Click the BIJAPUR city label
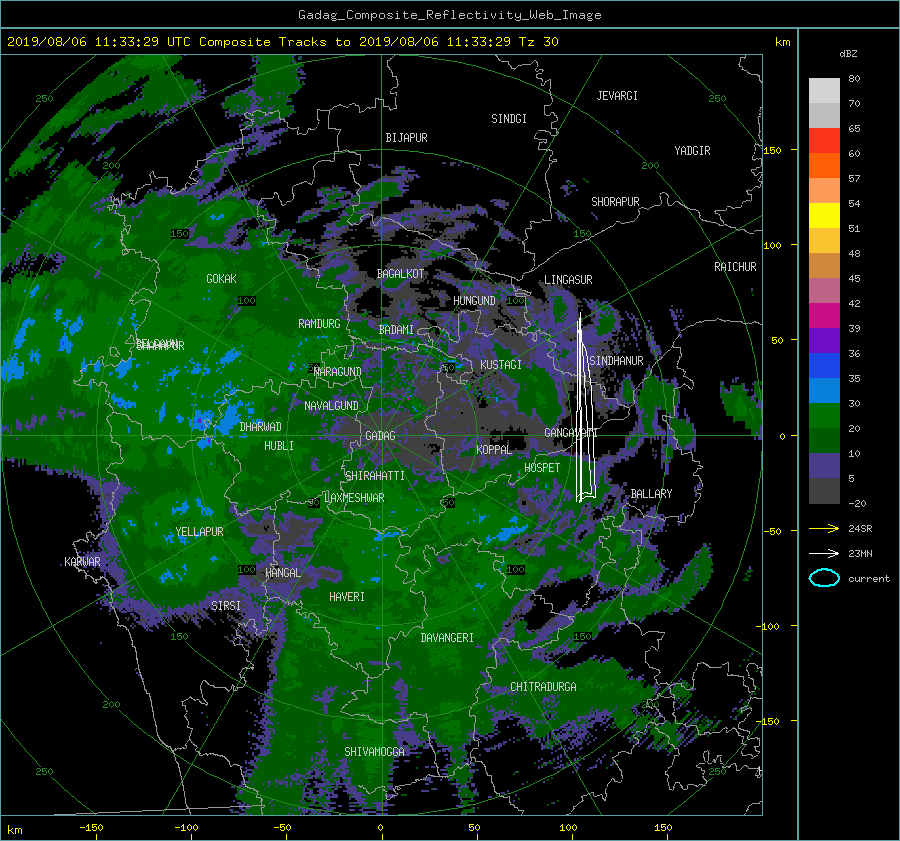Image resolution: width=900 pixels, height=841 pixels. (x=406, y=138)
